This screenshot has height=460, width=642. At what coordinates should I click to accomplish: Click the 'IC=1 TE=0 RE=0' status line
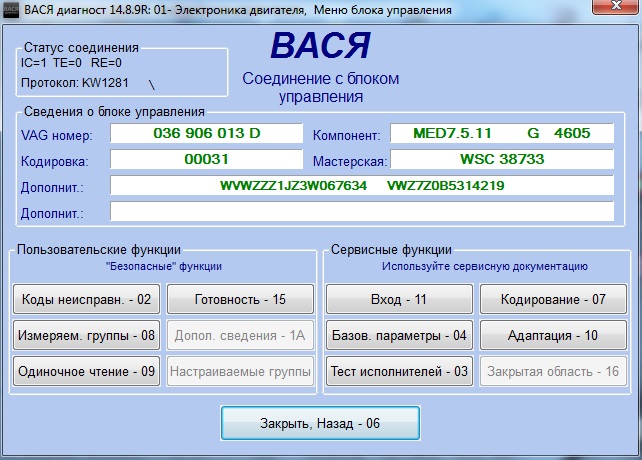[71, 63]
